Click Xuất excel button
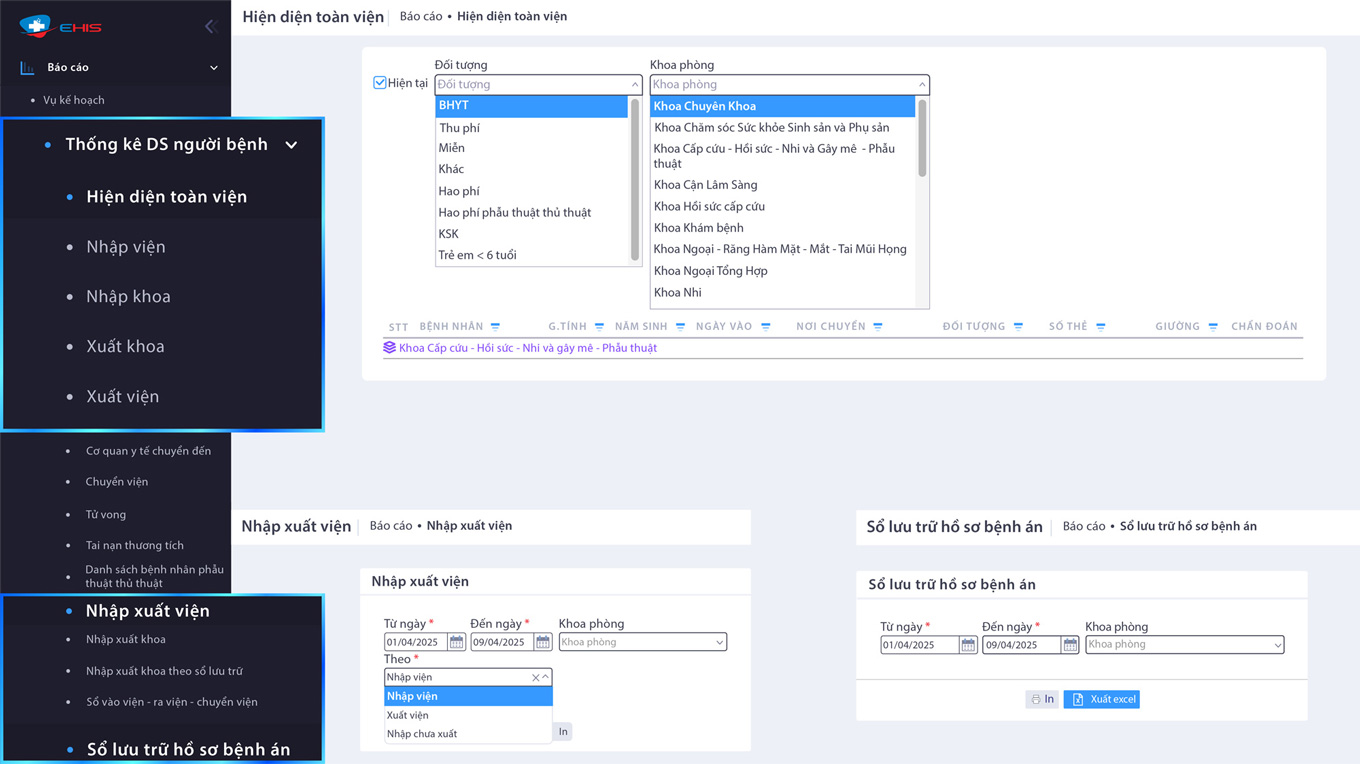The image size is (1360, 764). (x=1101, y=699)
